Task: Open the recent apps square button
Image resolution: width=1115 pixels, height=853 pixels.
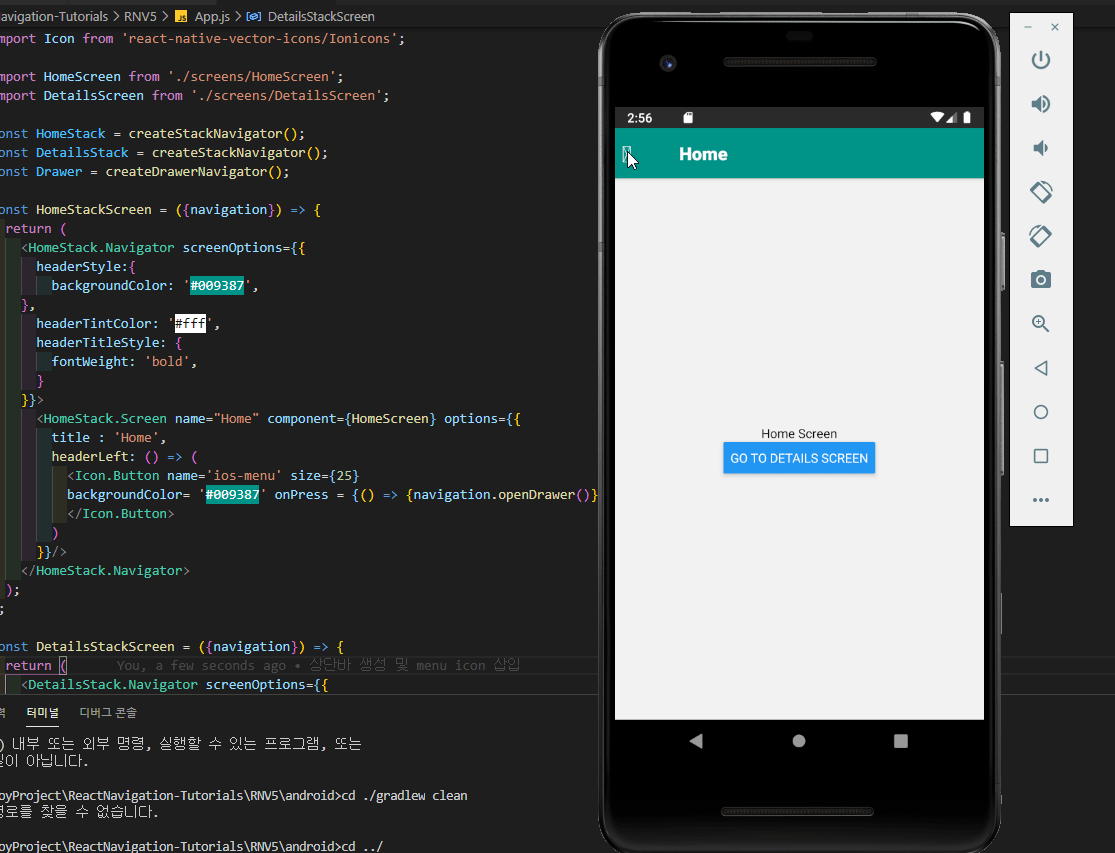Action: pos(1040,456)
